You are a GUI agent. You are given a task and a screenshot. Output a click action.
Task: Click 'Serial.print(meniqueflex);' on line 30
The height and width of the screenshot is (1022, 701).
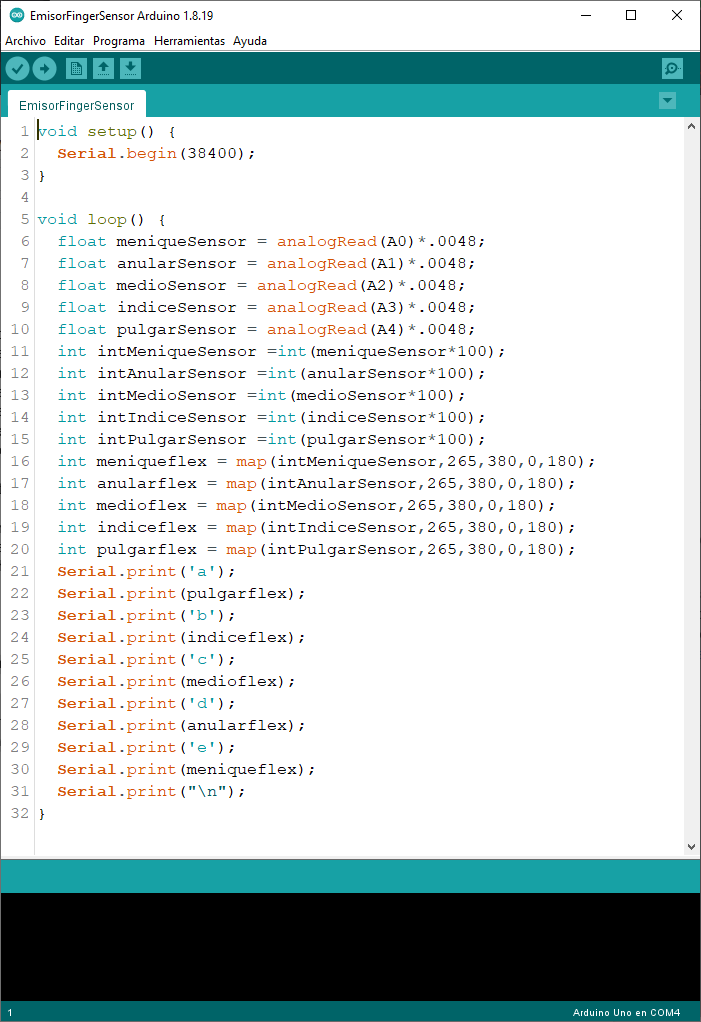tap(186, 770)
